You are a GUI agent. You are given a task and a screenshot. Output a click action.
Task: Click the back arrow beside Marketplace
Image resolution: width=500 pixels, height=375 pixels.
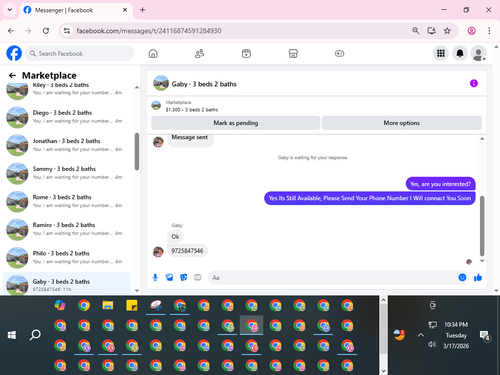[x=12, y=75]
